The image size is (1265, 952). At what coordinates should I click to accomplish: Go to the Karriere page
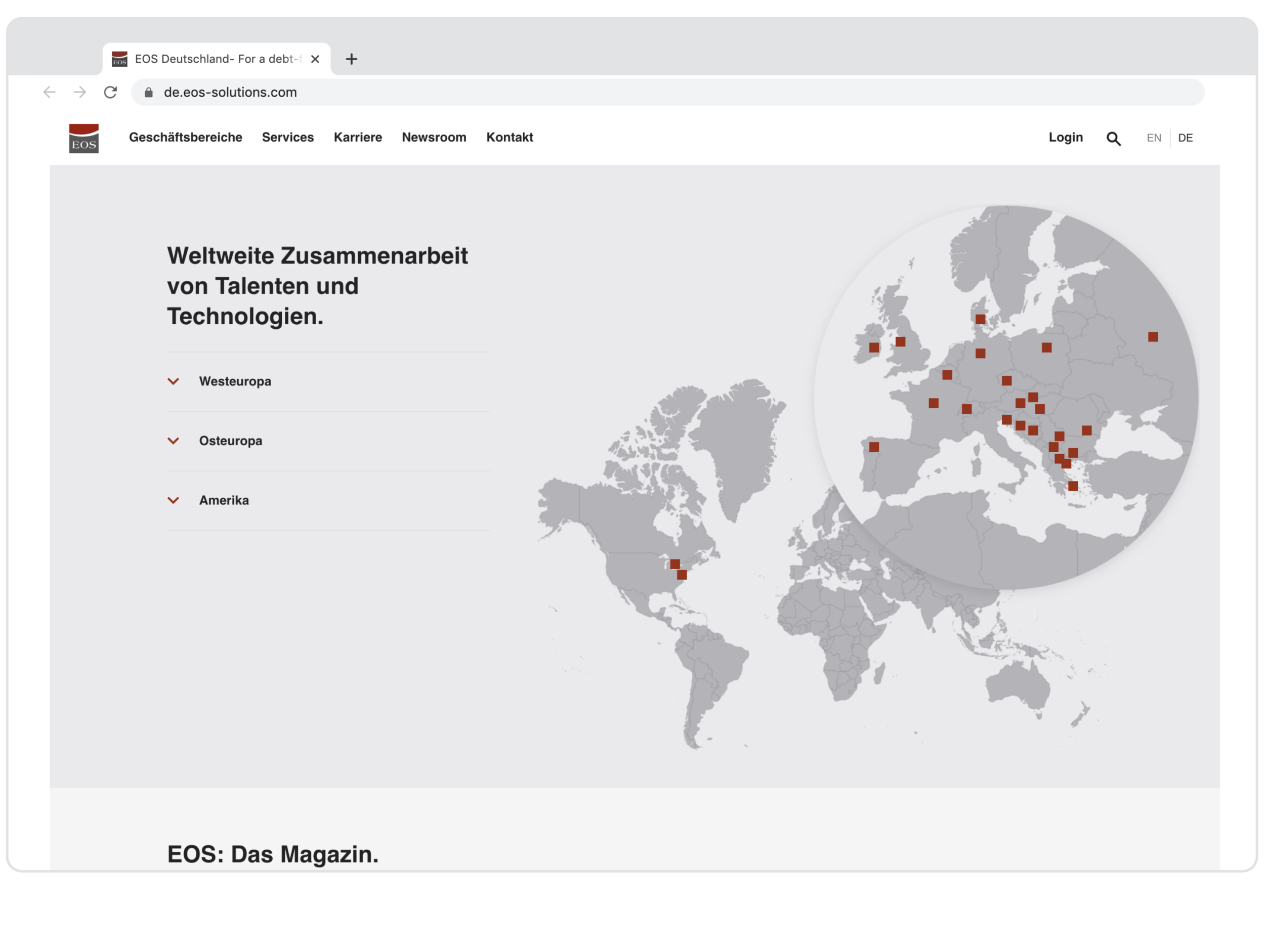(357, 137)
